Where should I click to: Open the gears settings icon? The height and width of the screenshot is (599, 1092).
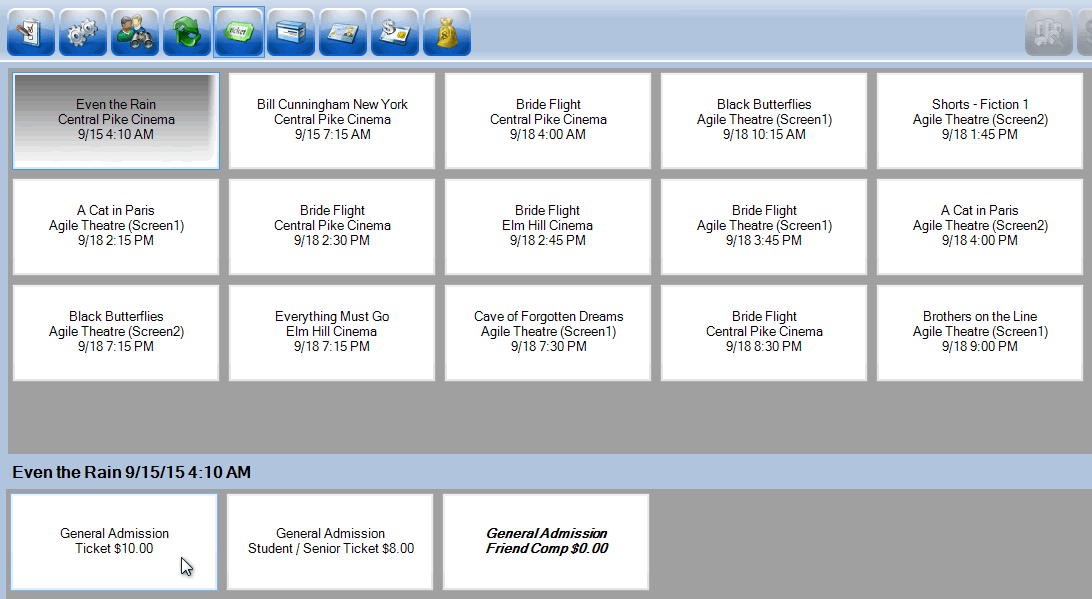[82, 32]
